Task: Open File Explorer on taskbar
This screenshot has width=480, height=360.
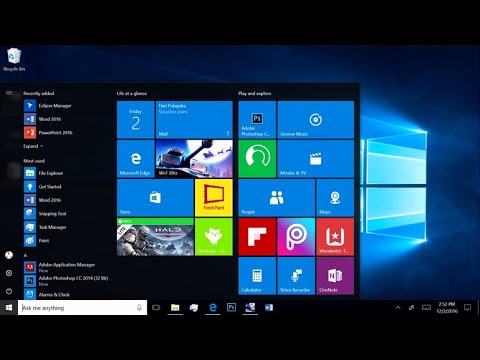Action: [175, 307]
